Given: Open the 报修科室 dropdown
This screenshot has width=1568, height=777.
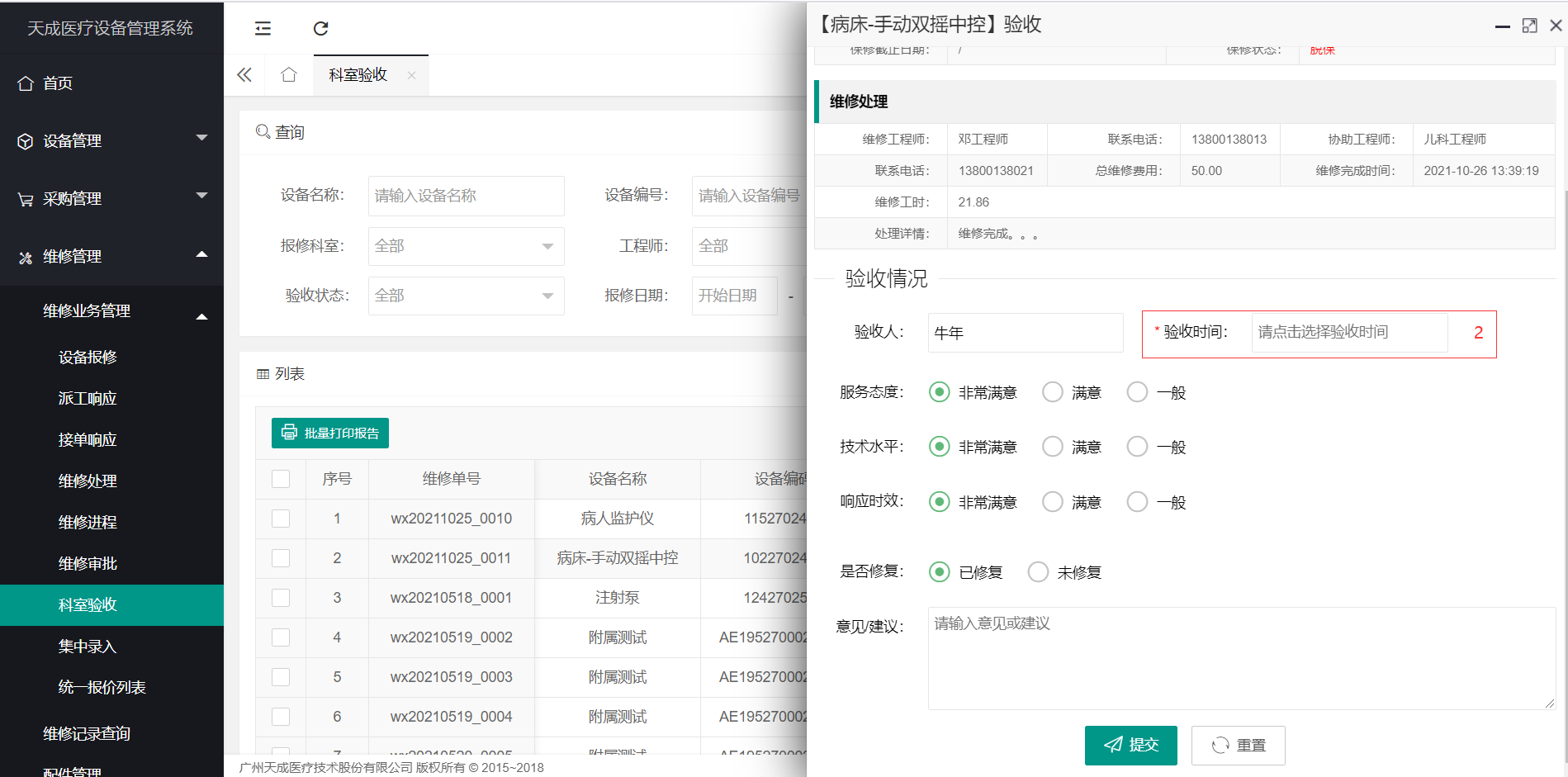Looking at the screenshot, I should [467, 246].
